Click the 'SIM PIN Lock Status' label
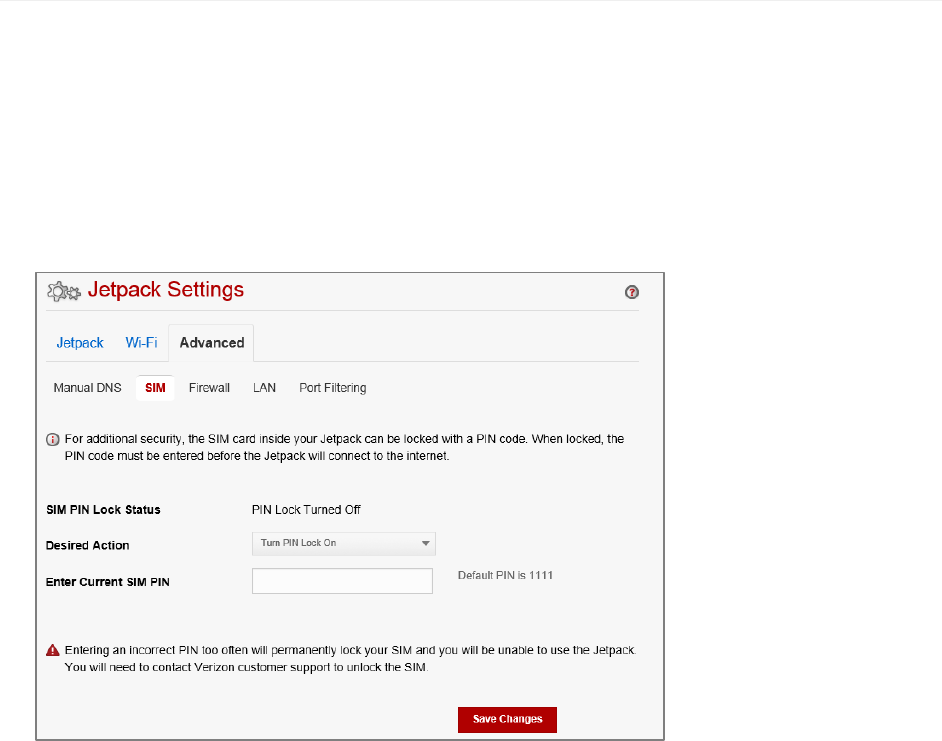Image resolution: width=942 pixels, height=741 pixels. tap(103, 510)
